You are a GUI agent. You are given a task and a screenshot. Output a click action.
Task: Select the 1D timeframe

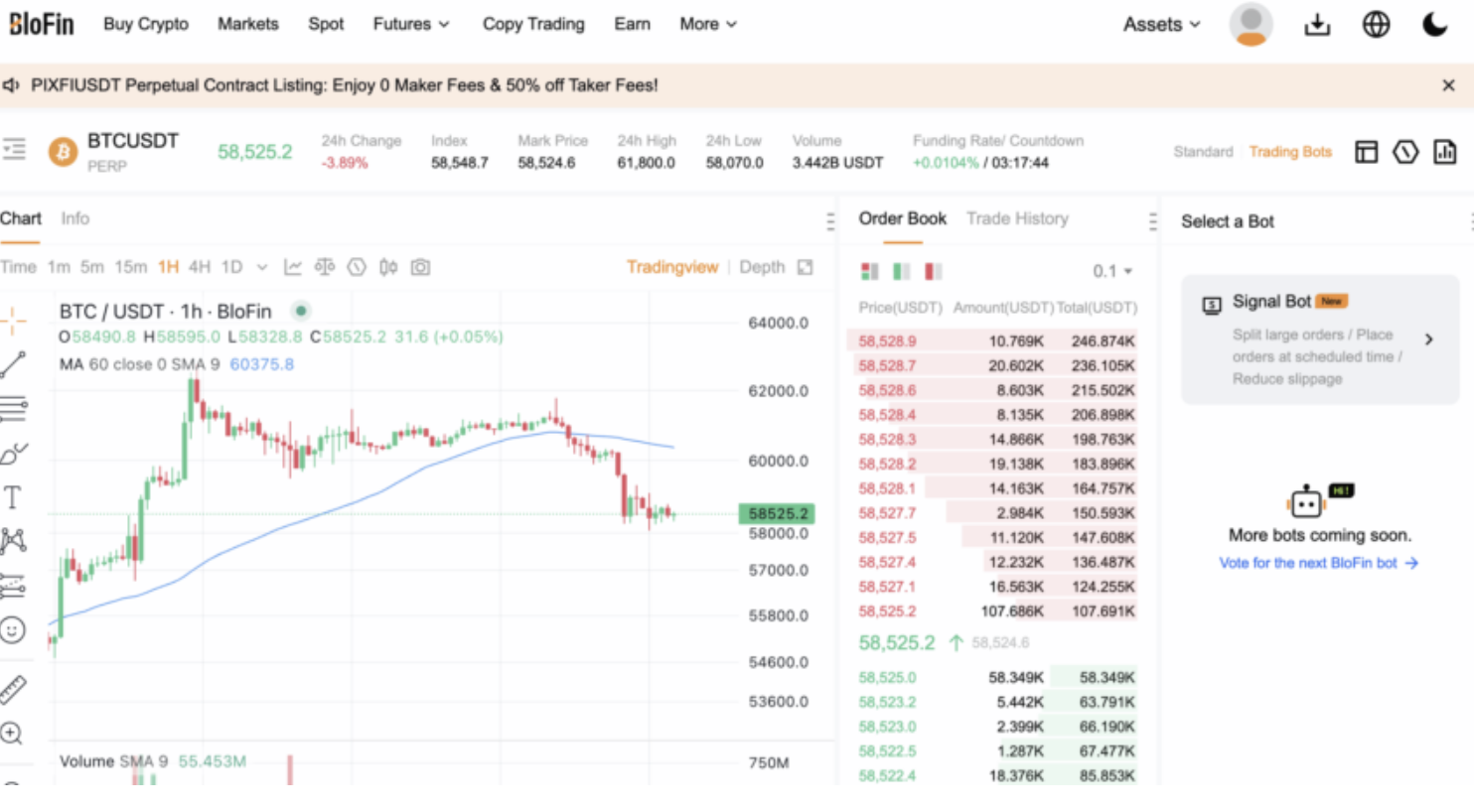[231, 267]
